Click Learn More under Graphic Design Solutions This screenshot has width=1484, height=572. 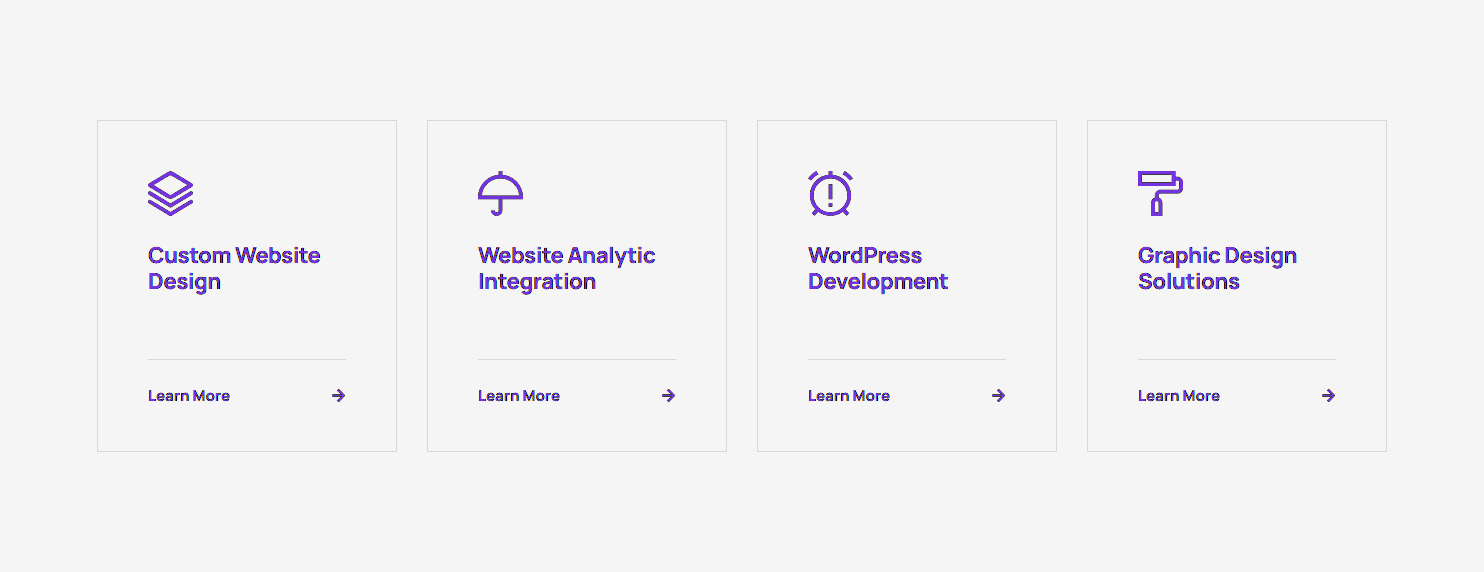point(1179,396)
